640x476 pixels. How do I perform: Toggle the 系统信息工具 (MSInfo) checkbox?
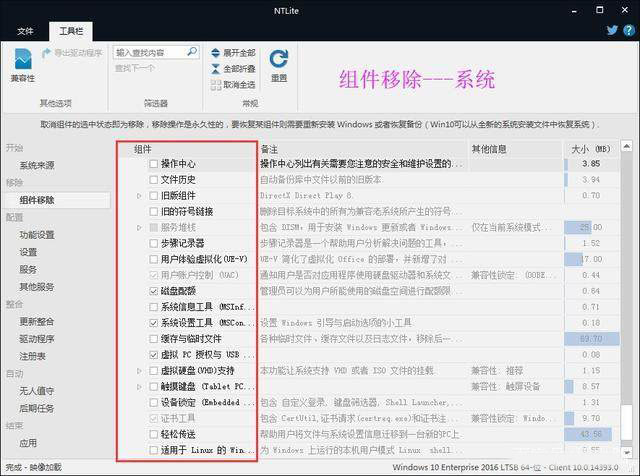tap(153, 307)
